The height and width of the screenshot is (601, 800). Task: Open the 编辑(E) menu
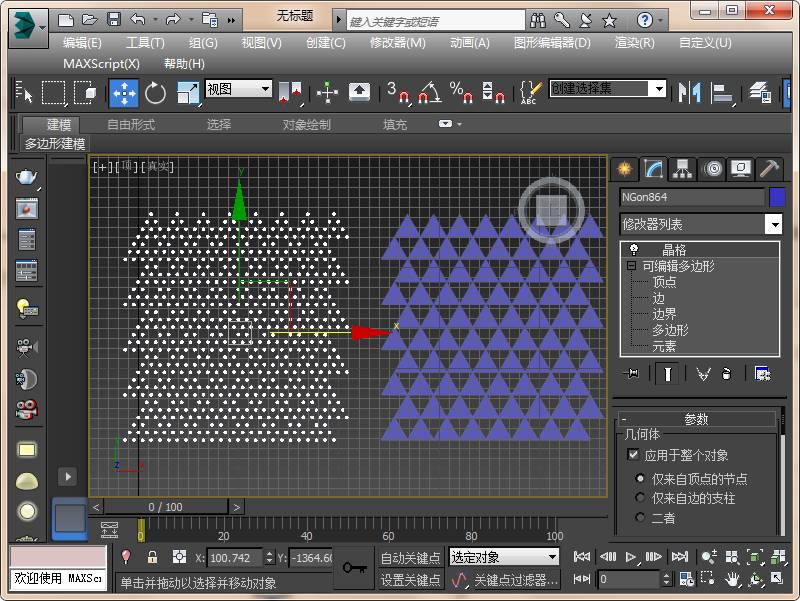click(82, 43)
